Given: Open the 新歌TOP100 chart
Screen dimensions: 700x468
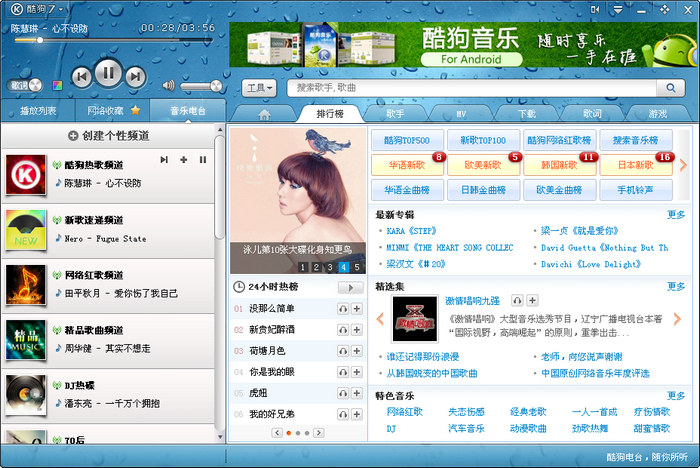Looking at the screenshot, I should tap(483, 140).
